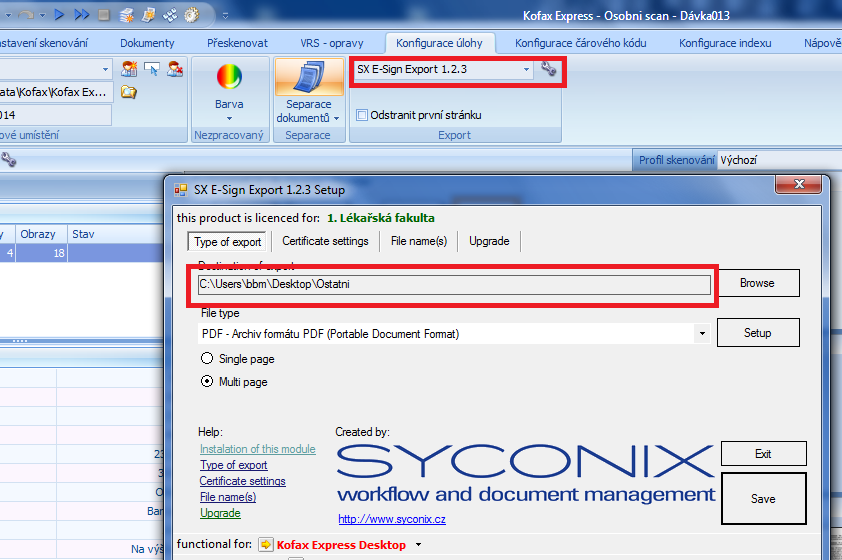Click the rename job cursor icon
The height and width of the screenshot is (560, 842).
pyautogui.click(x=152, y=69)
